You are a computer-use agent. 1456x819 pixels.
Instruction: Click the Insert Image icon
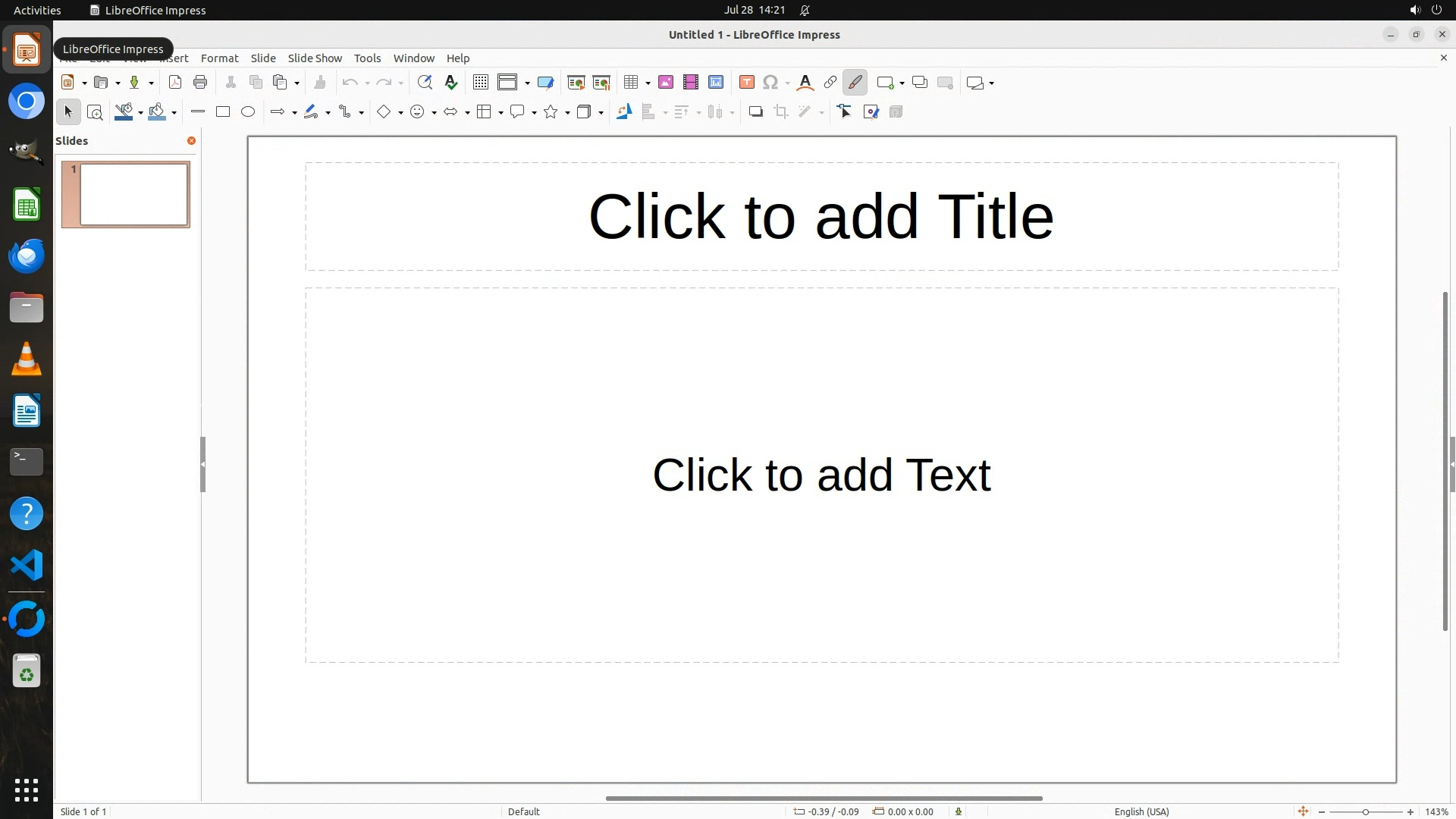click(666, 83)
